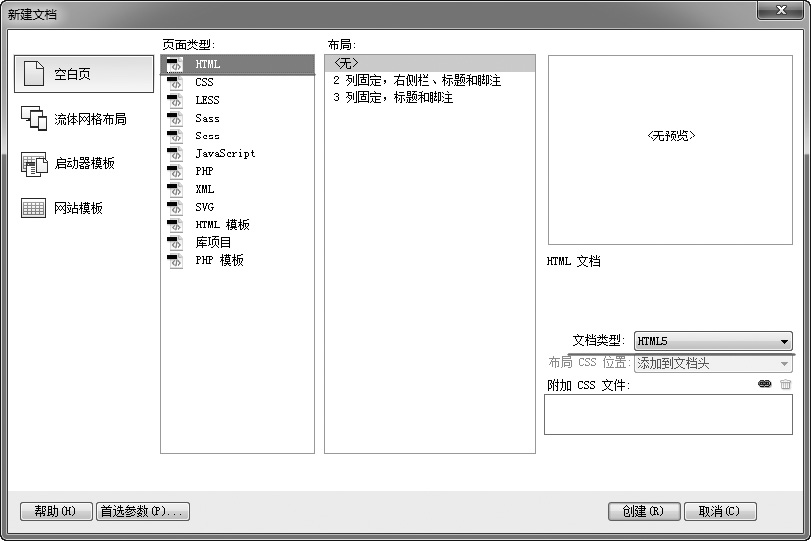
Task: Click the 附加 CSS 文件 list box
Action: click(x=668, y=414)
